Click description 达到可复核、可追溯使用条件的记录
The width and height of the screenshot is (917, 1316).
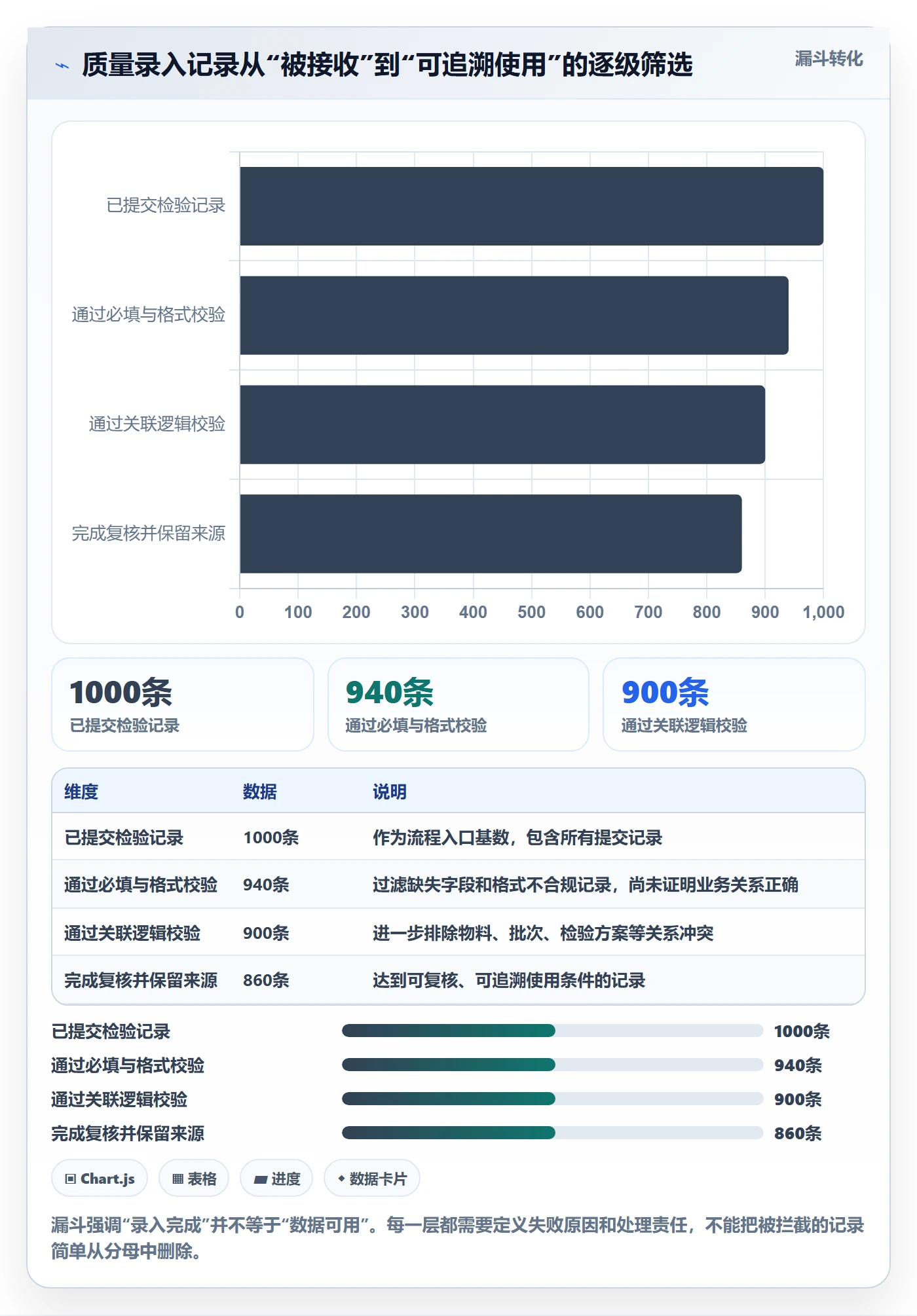[509, 980]
